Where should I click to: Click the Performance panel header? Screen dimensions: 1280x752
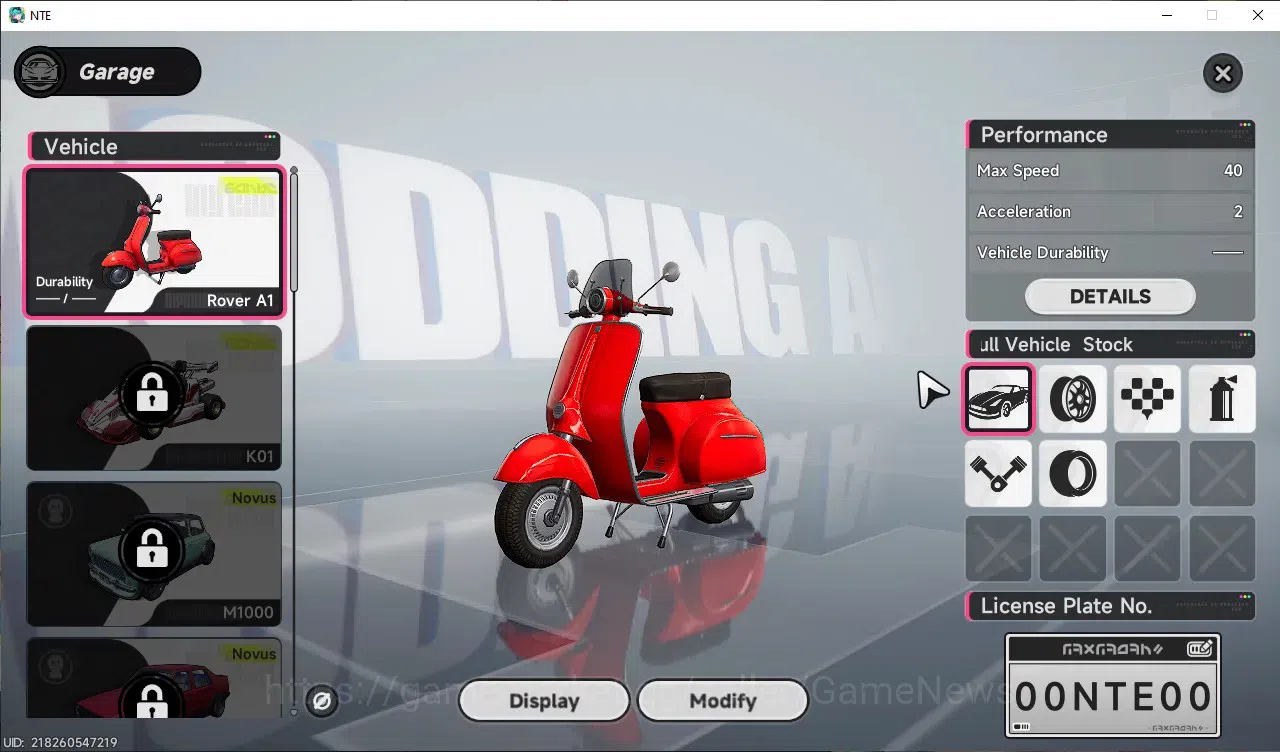(x=1110, y=135)
